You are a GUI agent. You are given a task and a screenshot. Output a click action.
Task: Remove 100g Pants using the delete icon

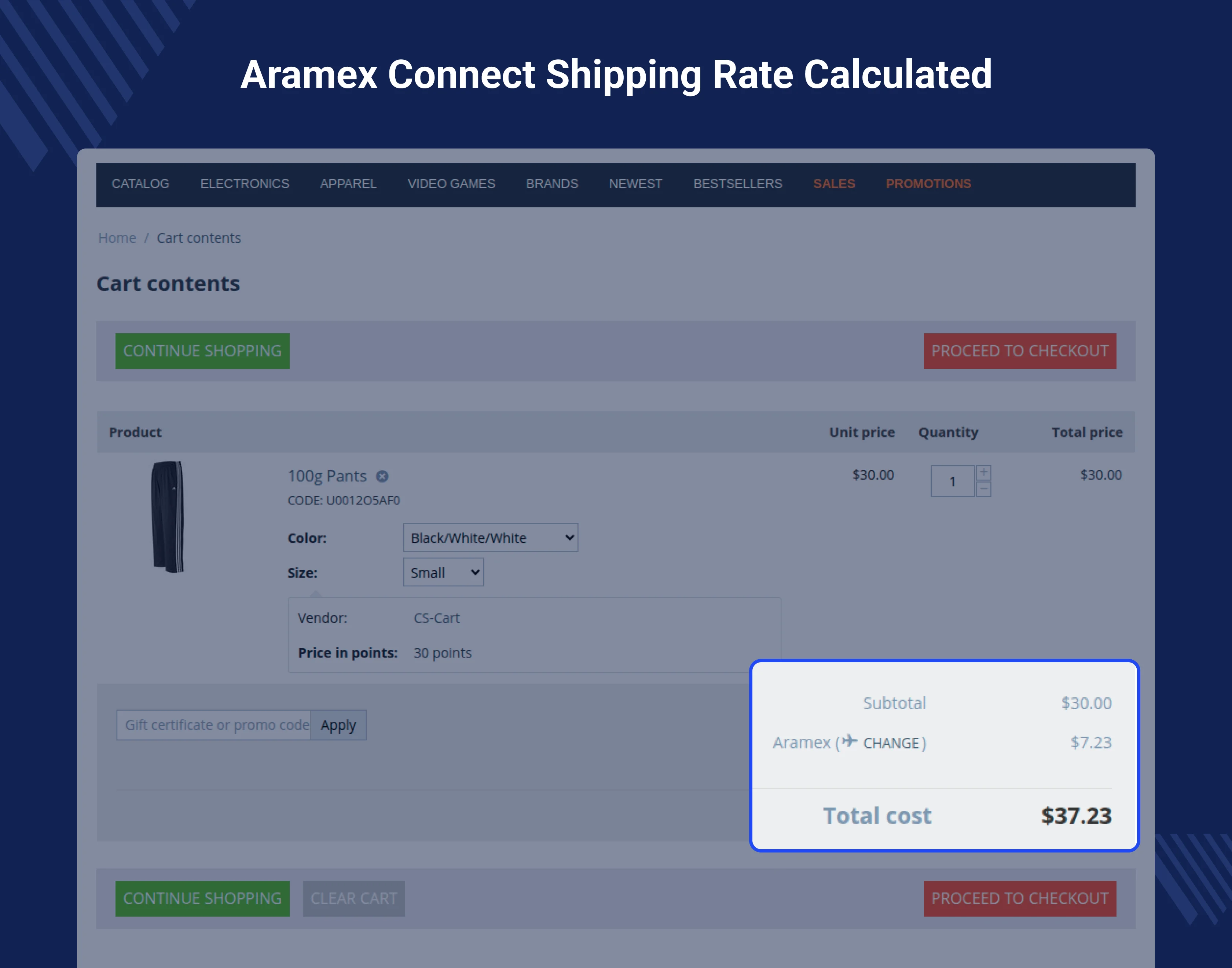point(382,477)
